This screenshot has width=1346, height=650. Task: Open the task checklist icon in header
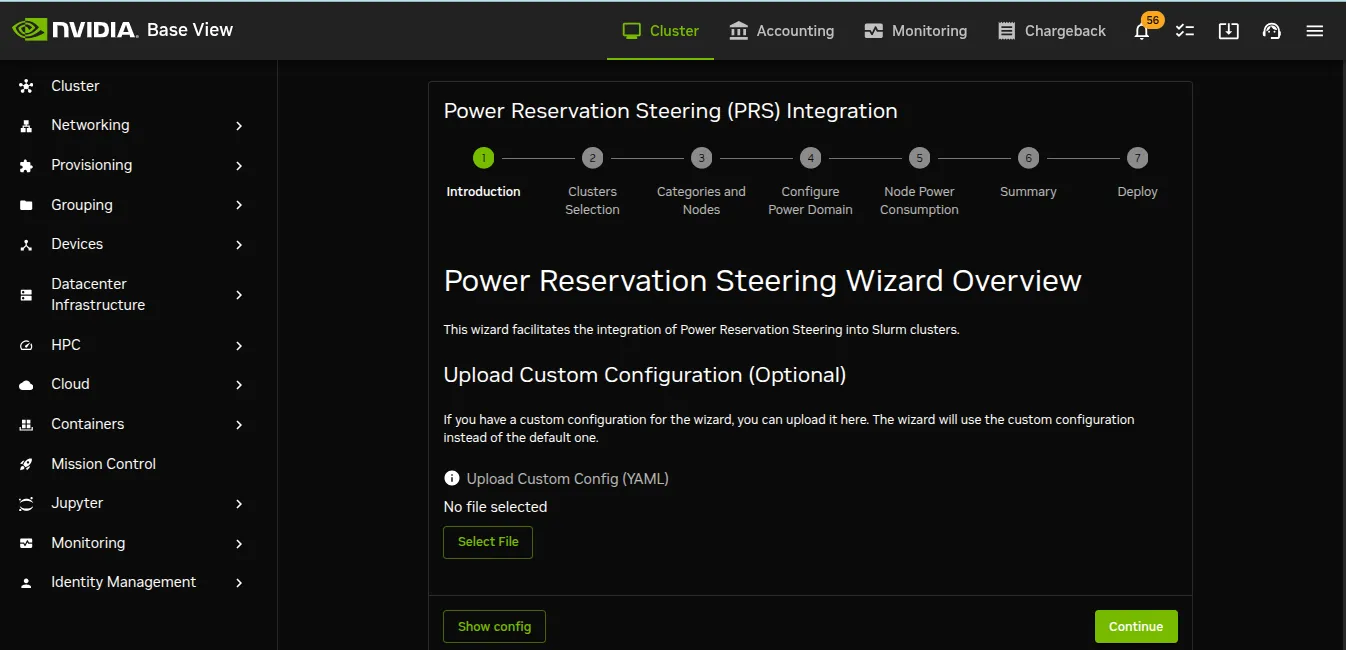tap(1185, 31)
